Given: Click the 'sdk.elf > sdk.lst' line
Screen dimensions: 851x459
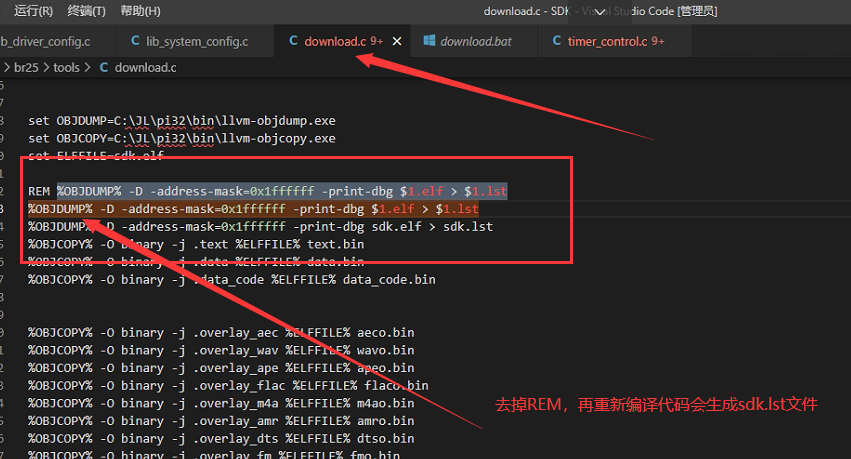Looking at the screenshot, I should coord(261,227).
